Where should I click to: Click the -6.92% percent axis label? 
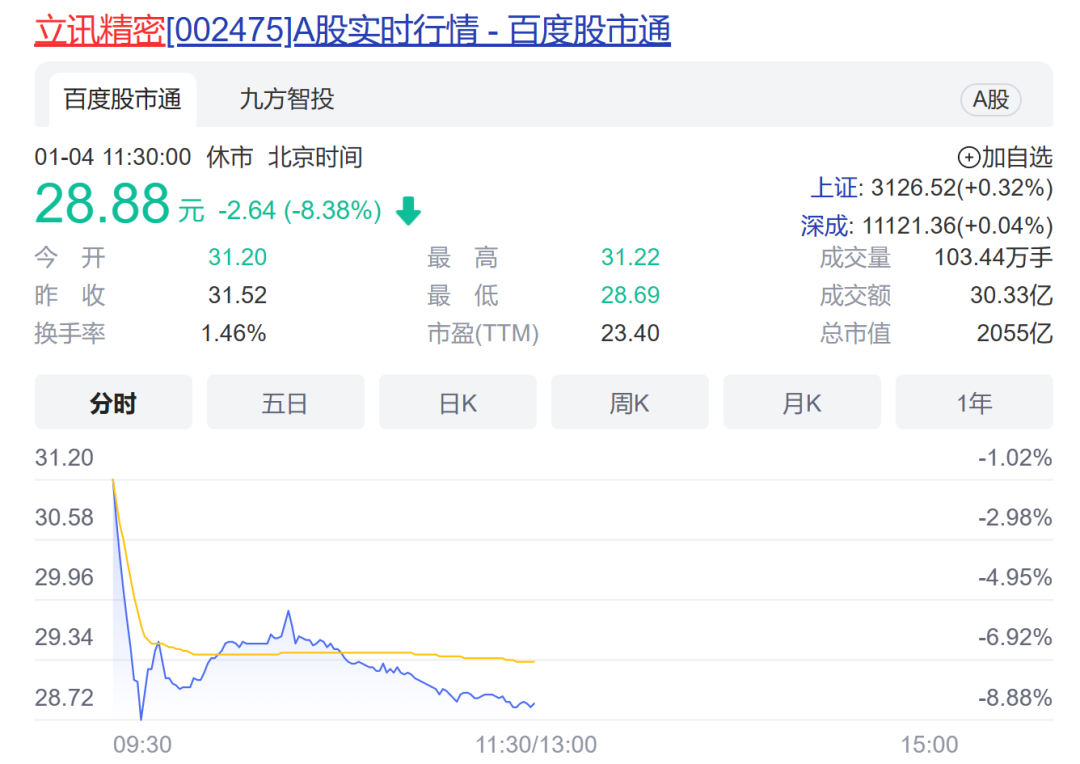pos(1015,637)
